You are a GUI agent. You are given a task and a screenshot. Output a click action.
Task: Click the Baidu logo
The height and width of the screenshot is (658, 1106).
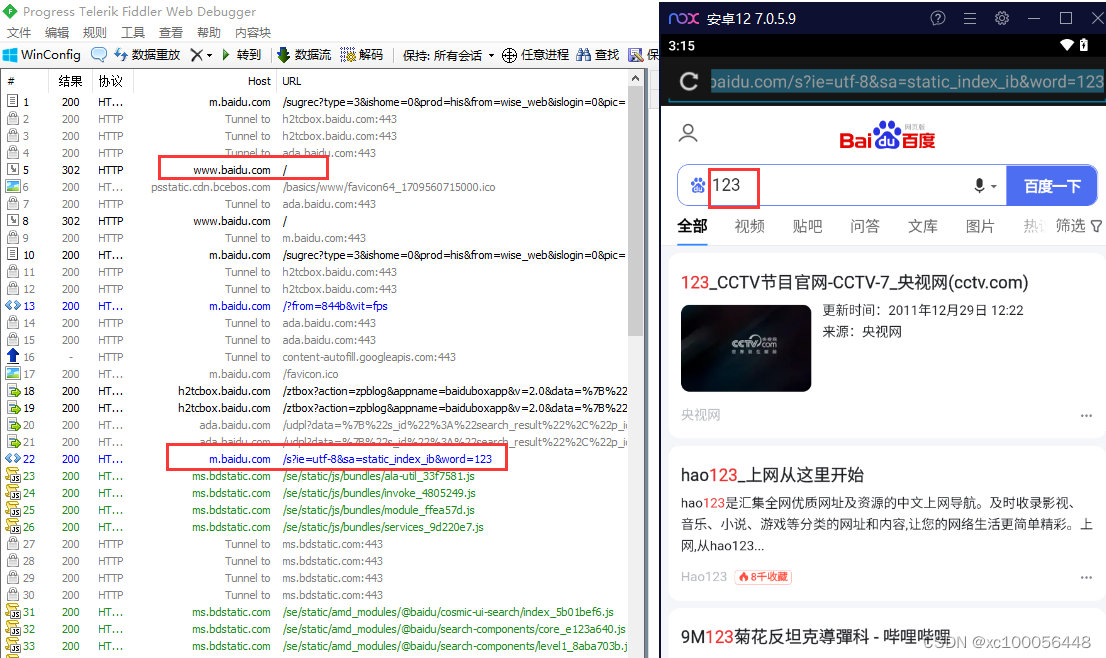tap(887, 135)
